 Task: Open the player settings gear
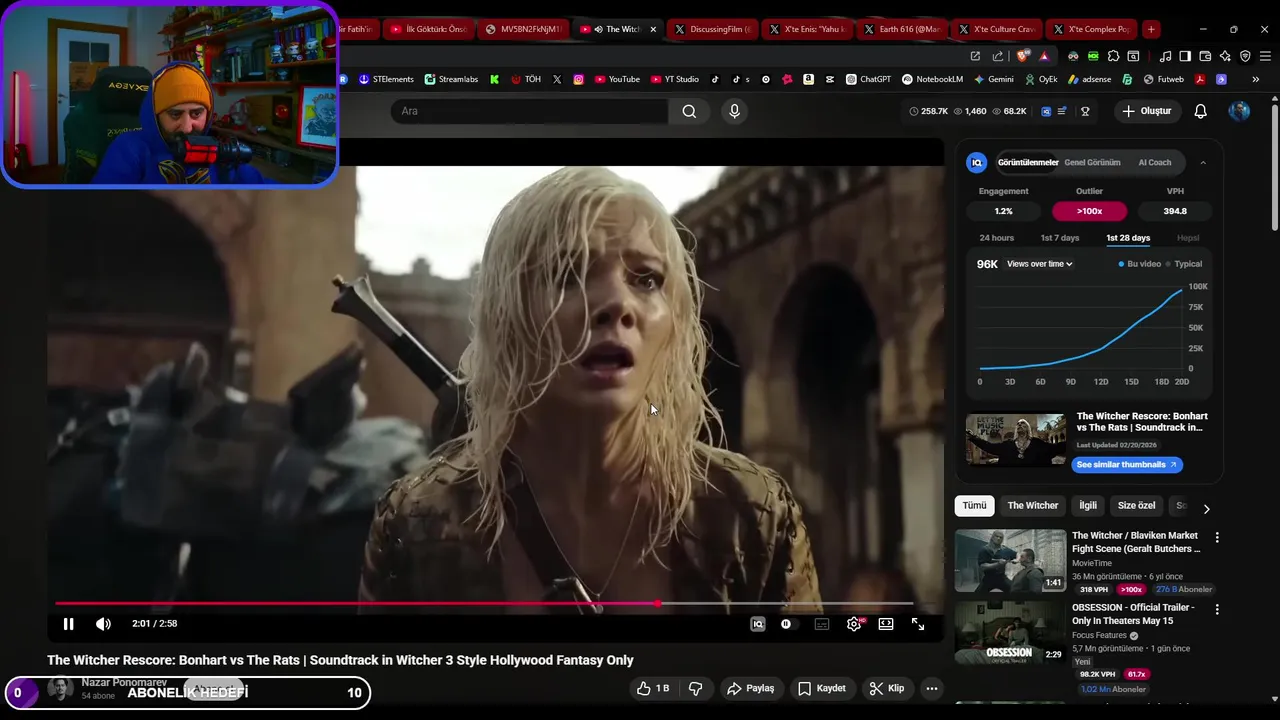854,624
